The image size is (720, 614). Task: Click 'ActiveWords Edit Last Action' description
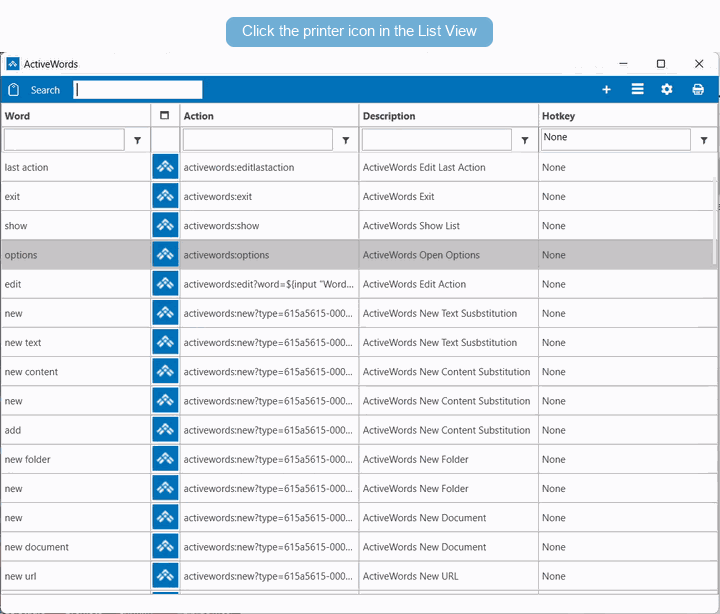coord(448,167)
